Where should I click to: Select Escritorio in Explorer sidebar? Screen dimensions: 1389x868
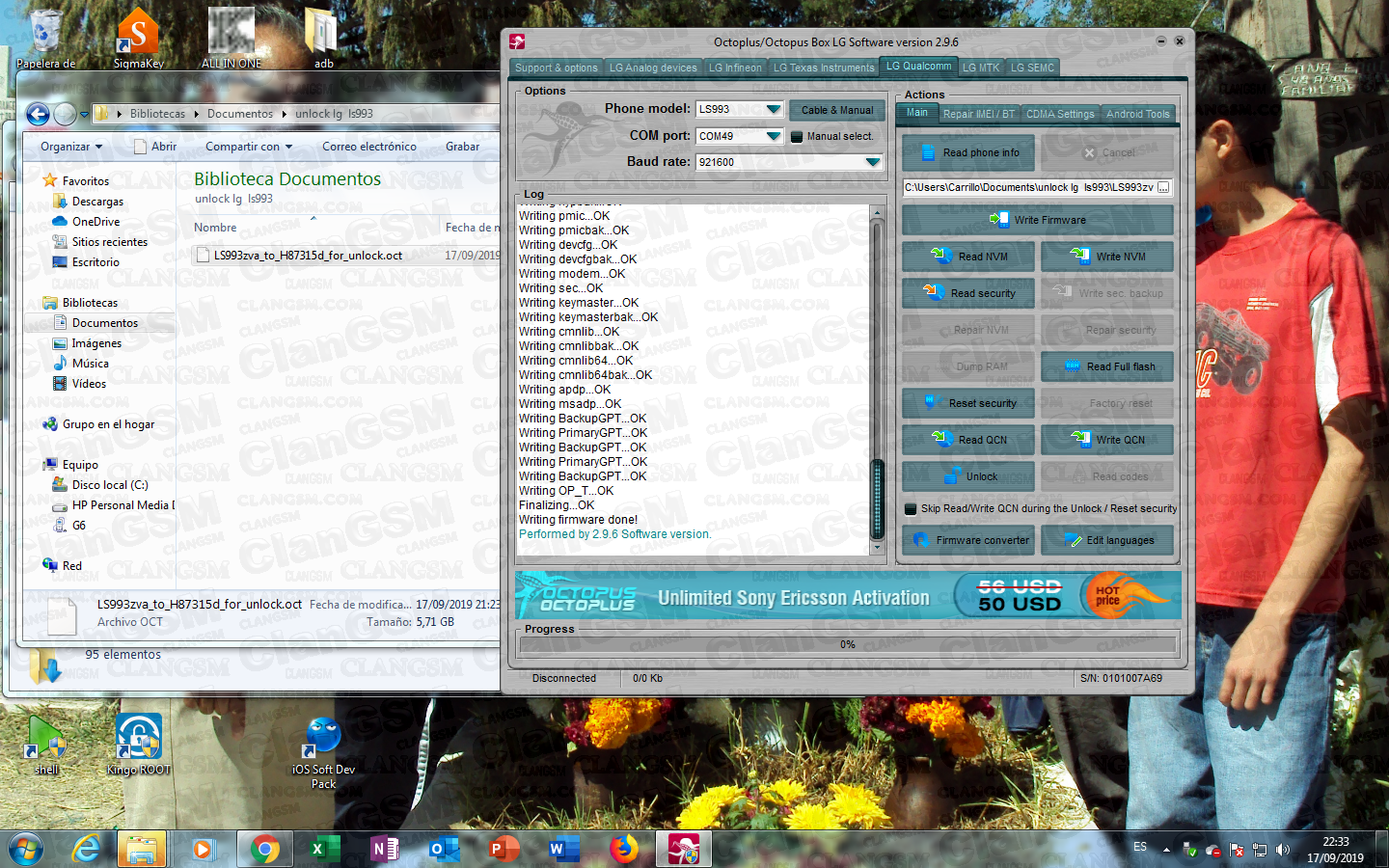tap(95, 262)
